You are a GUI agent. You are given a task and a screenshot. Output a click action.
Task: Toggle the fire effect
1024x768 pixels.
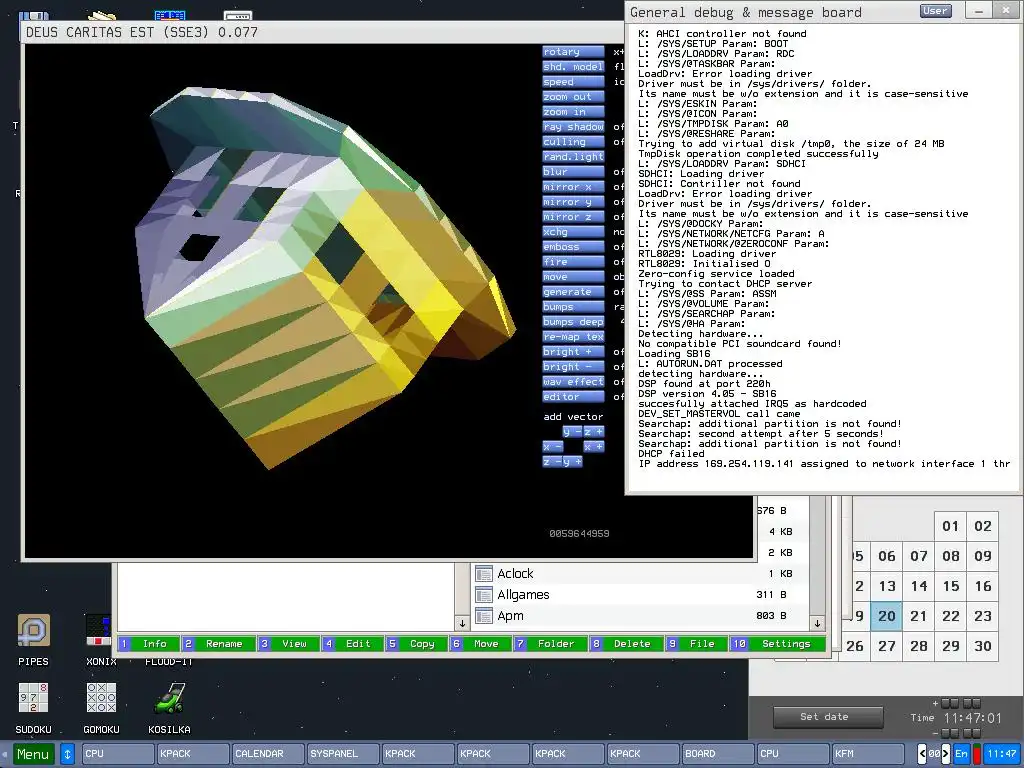(573, 262)
